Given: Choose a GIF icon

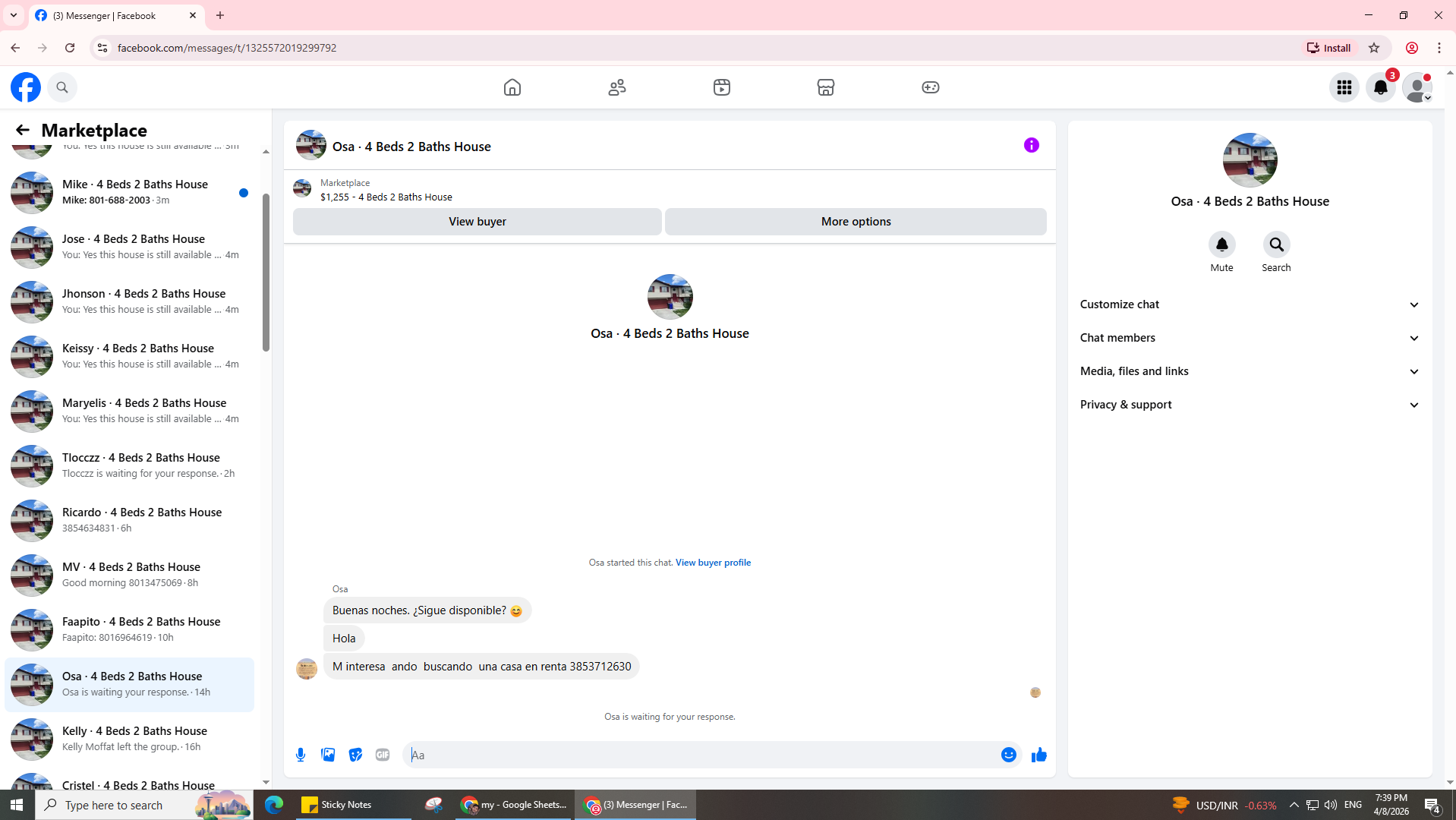Looking at the screenshot, I should coord(383,755).
